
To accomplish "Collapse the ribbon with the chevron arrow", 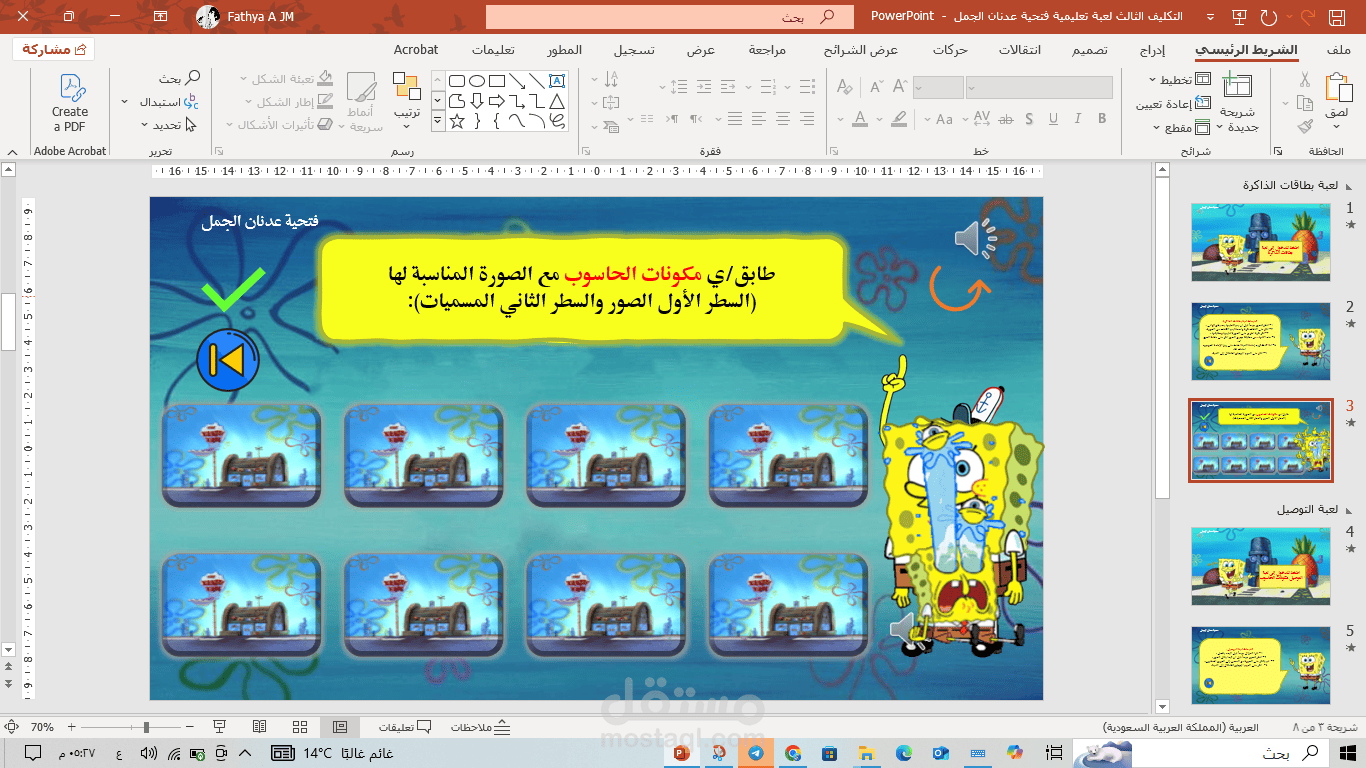I will click(10, 152).
